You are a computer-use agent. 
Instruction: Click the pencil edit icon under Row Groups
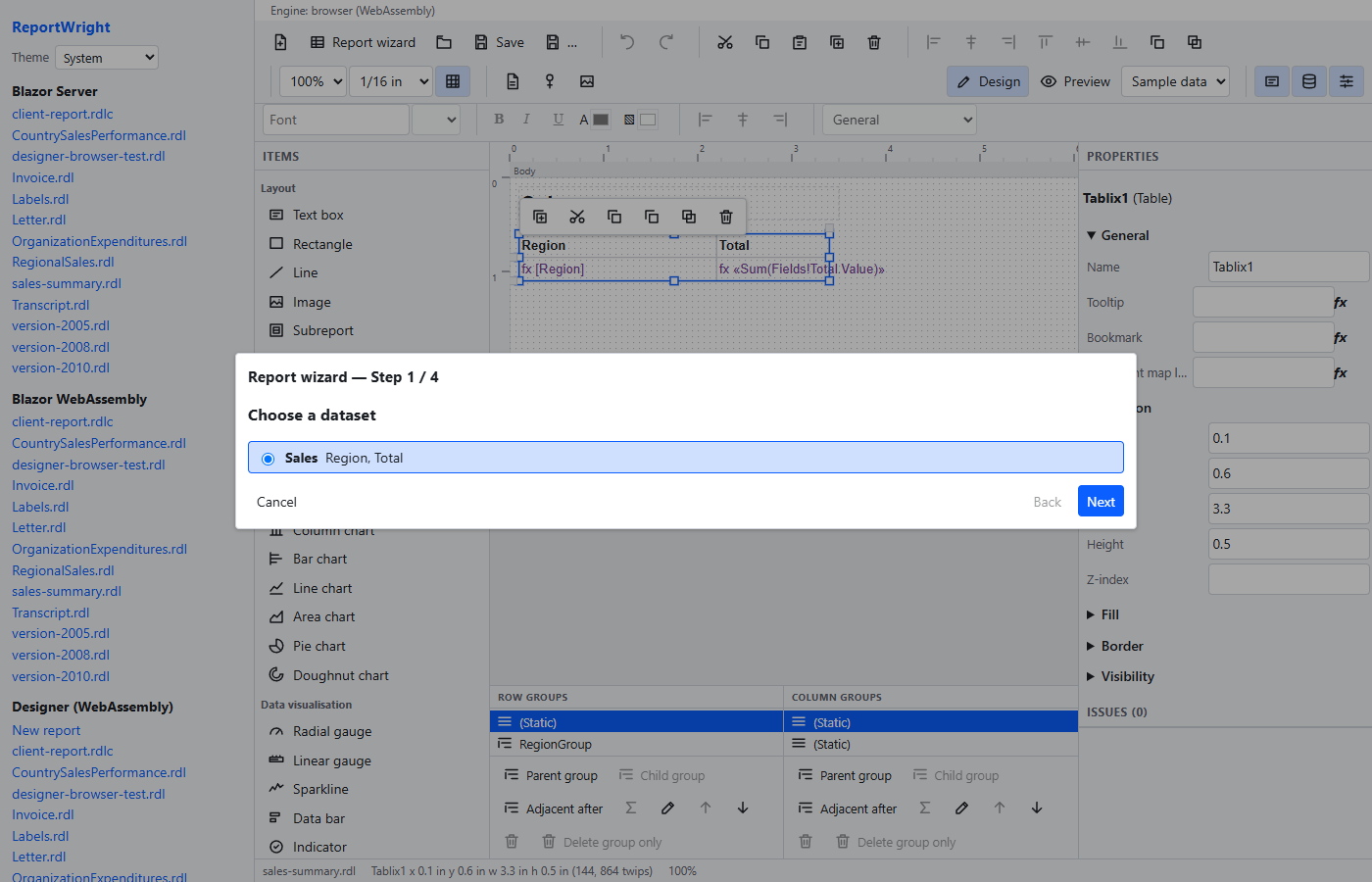click(667, 808)
